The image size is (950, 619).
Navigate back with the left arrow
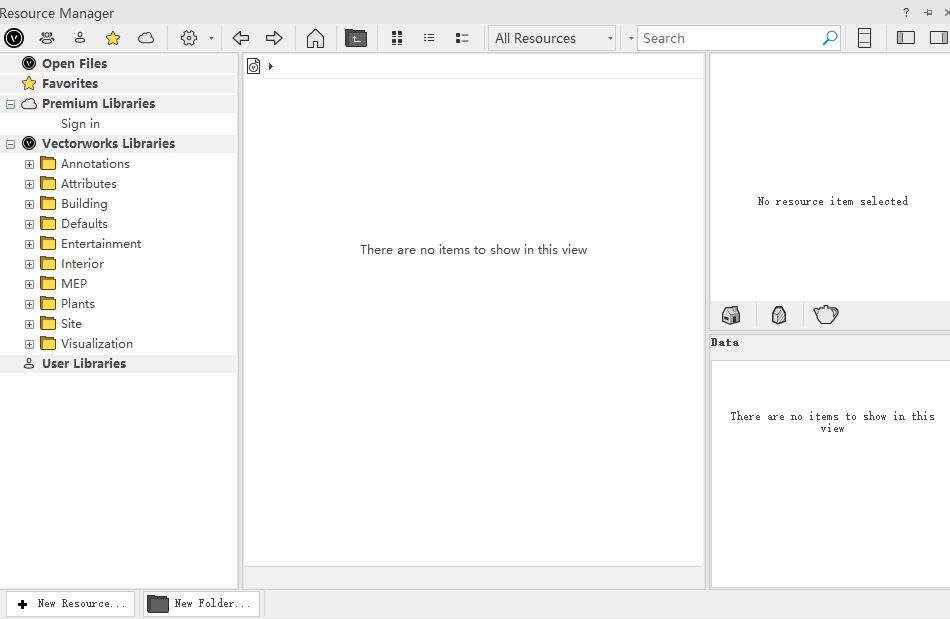click(241, 38)
